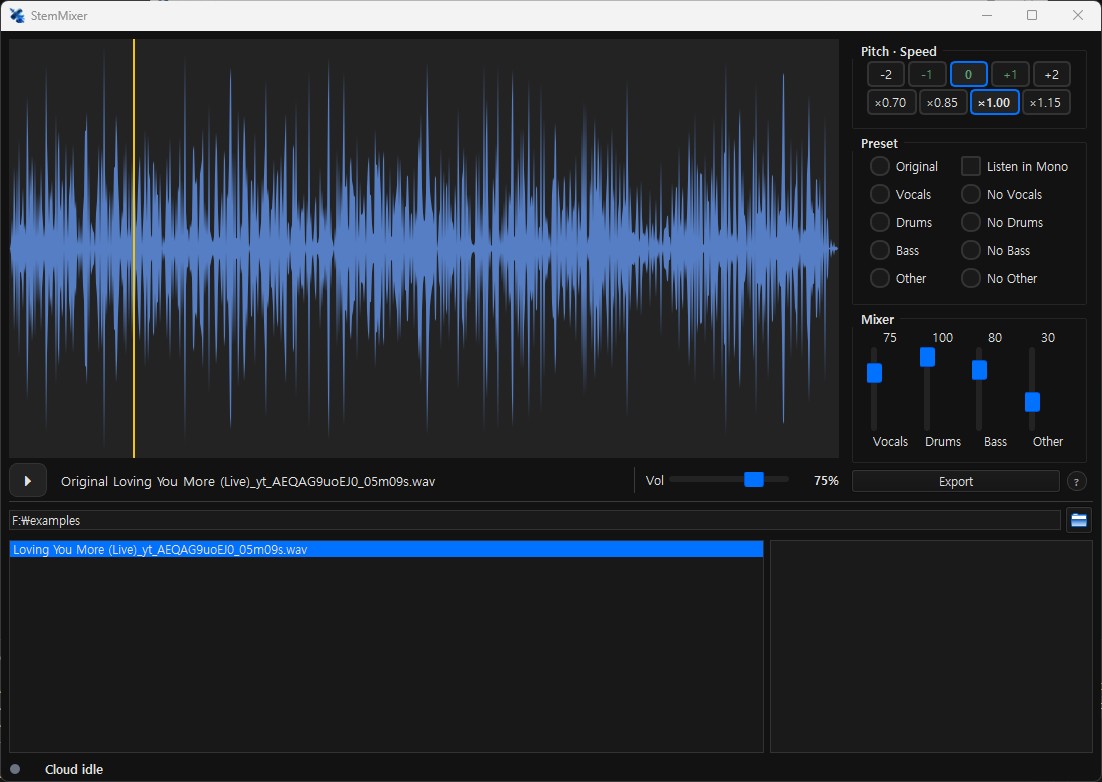1102x782 pixels.
Task: Click the Cloud idle status indicator dot
Action: [x=15, y=769]
